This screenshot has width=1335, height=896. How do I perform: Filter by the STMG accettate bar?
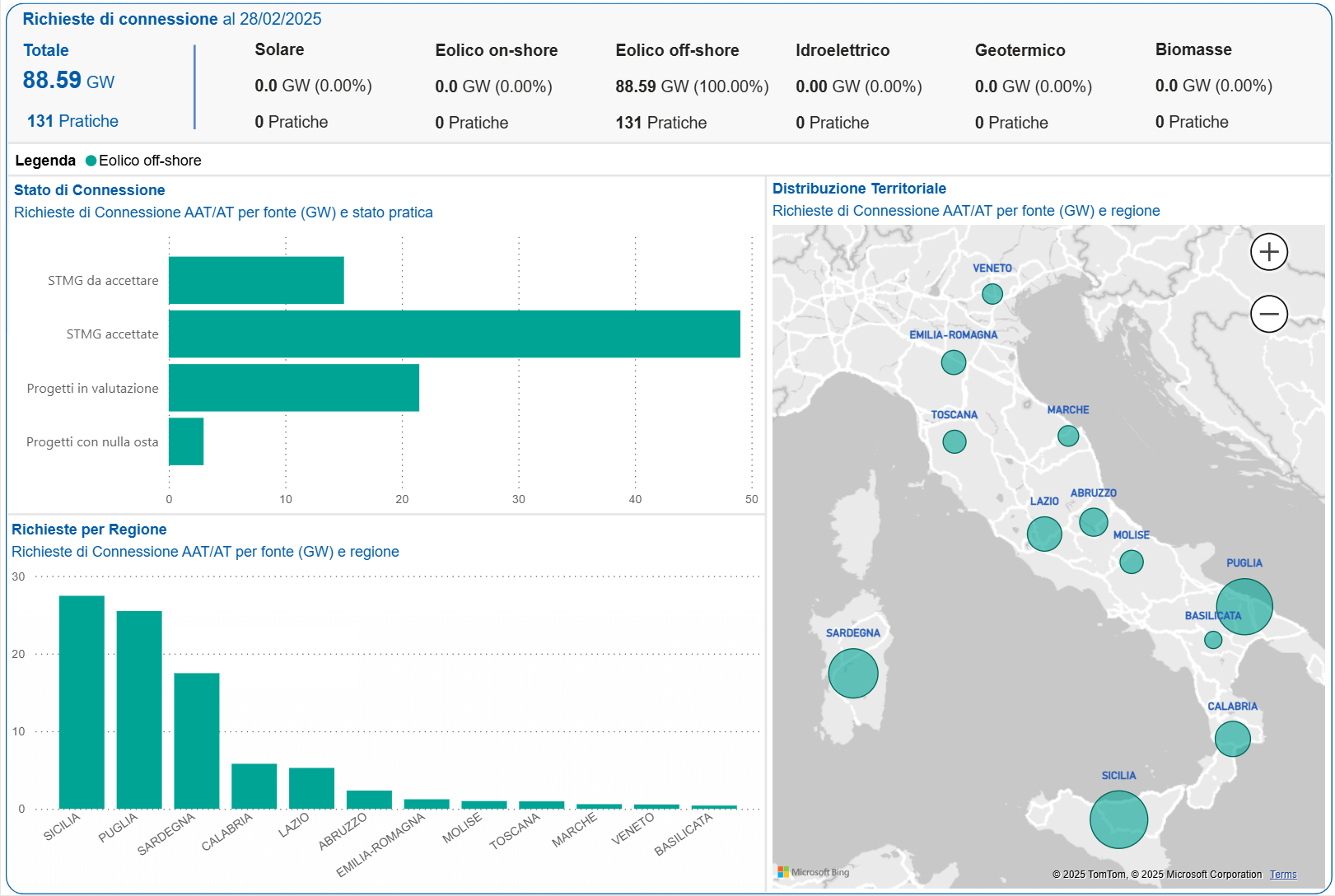[x=453, y=334]
